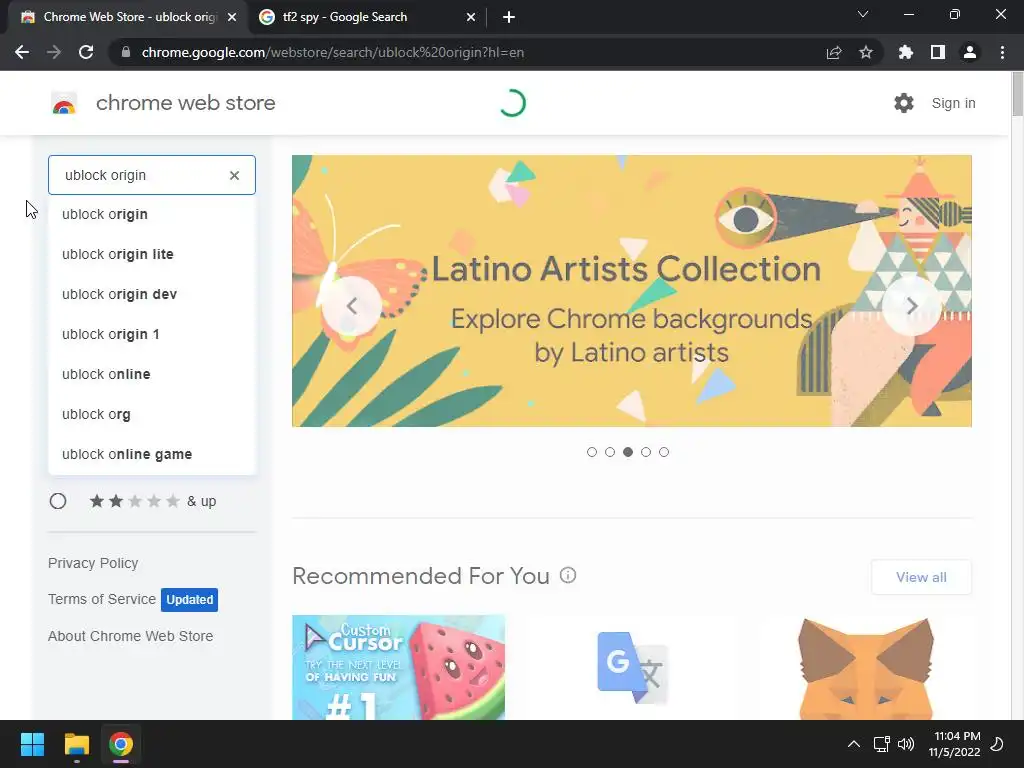Open a new tab with the plus button
1024x768 pixels.
(509, 17)
